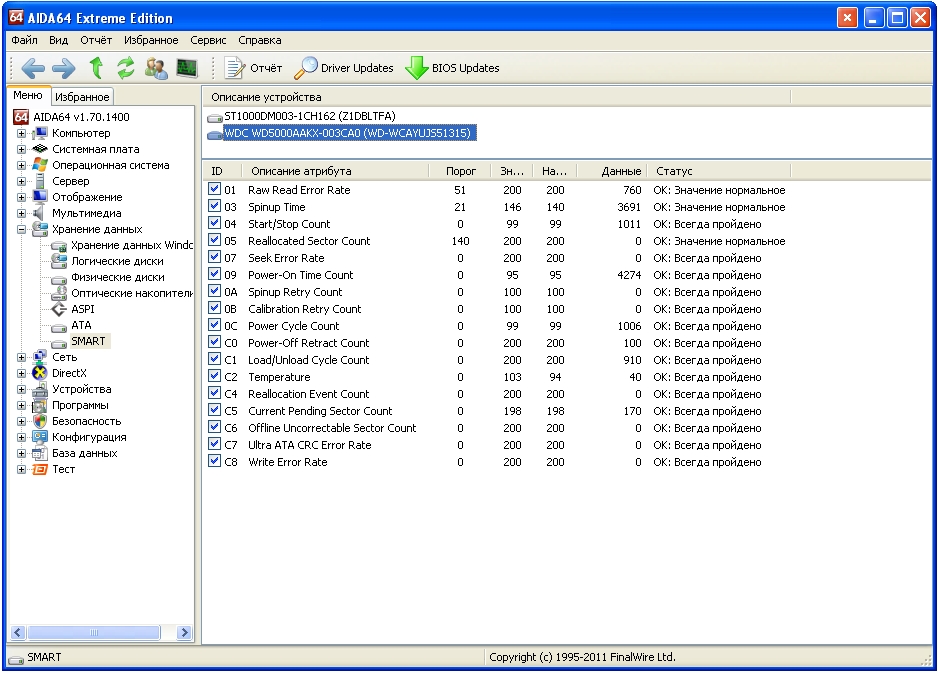Image resolution: width=938 pixels, height=674 pixels.
Task: Open Driver Updates in toolbar
Action: click(x=344, y=68)
